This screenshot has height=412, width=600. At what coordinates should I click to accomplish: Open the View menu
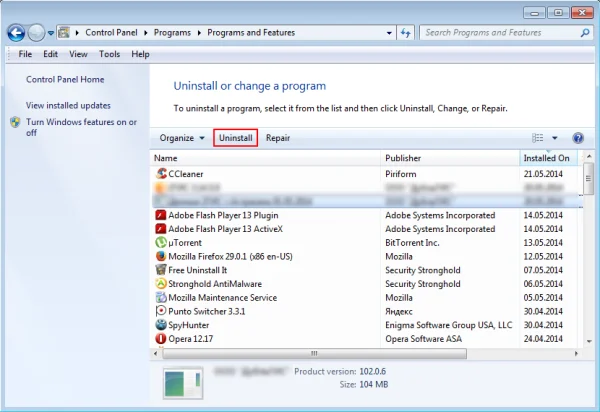click(x=78, y=54)
